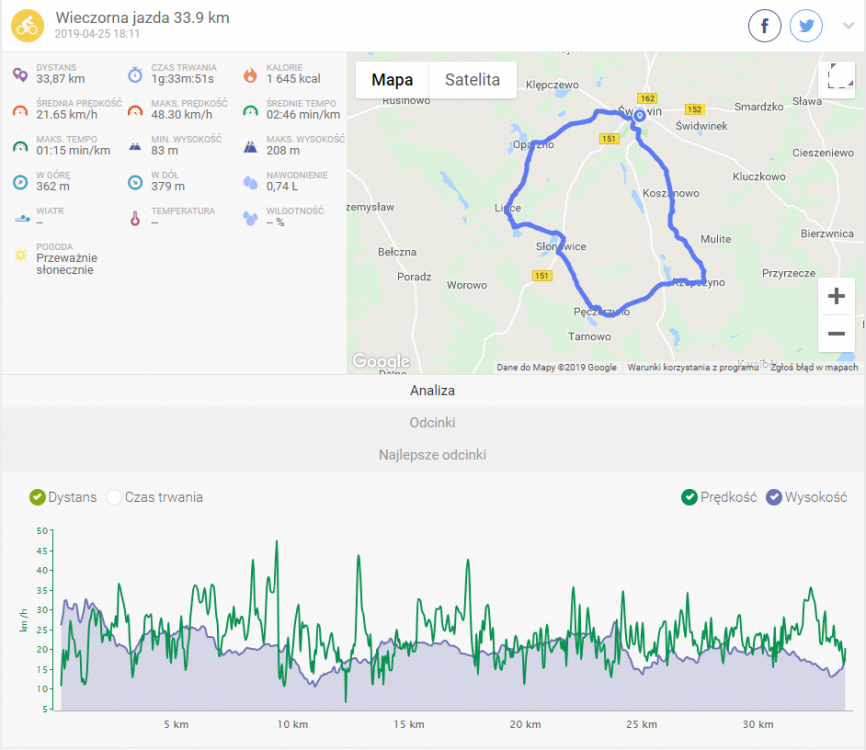Toggle fullscreen map view
The image size is (866, 750).
coord(836,80)
